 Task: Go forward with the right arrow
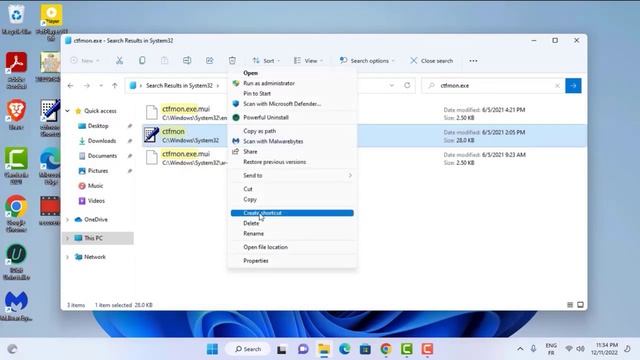[x=87, y=86]
